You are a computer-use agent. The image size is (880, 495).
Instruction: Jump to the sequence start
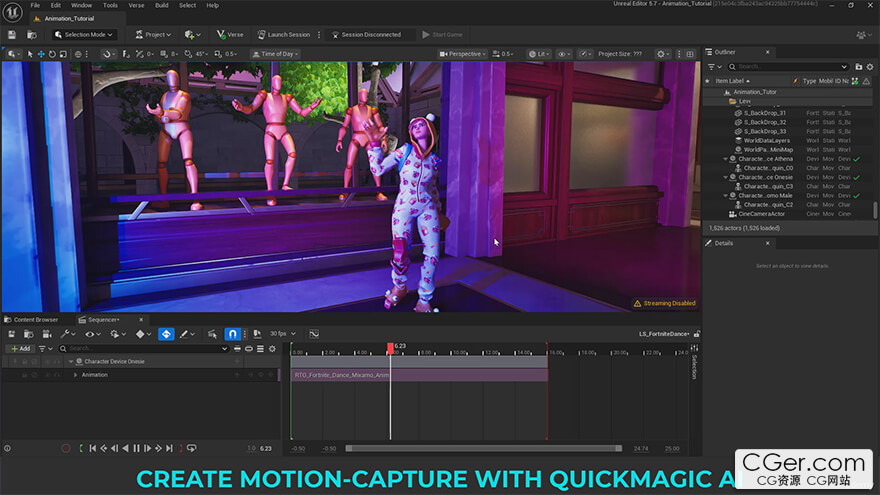click(91, 448)
